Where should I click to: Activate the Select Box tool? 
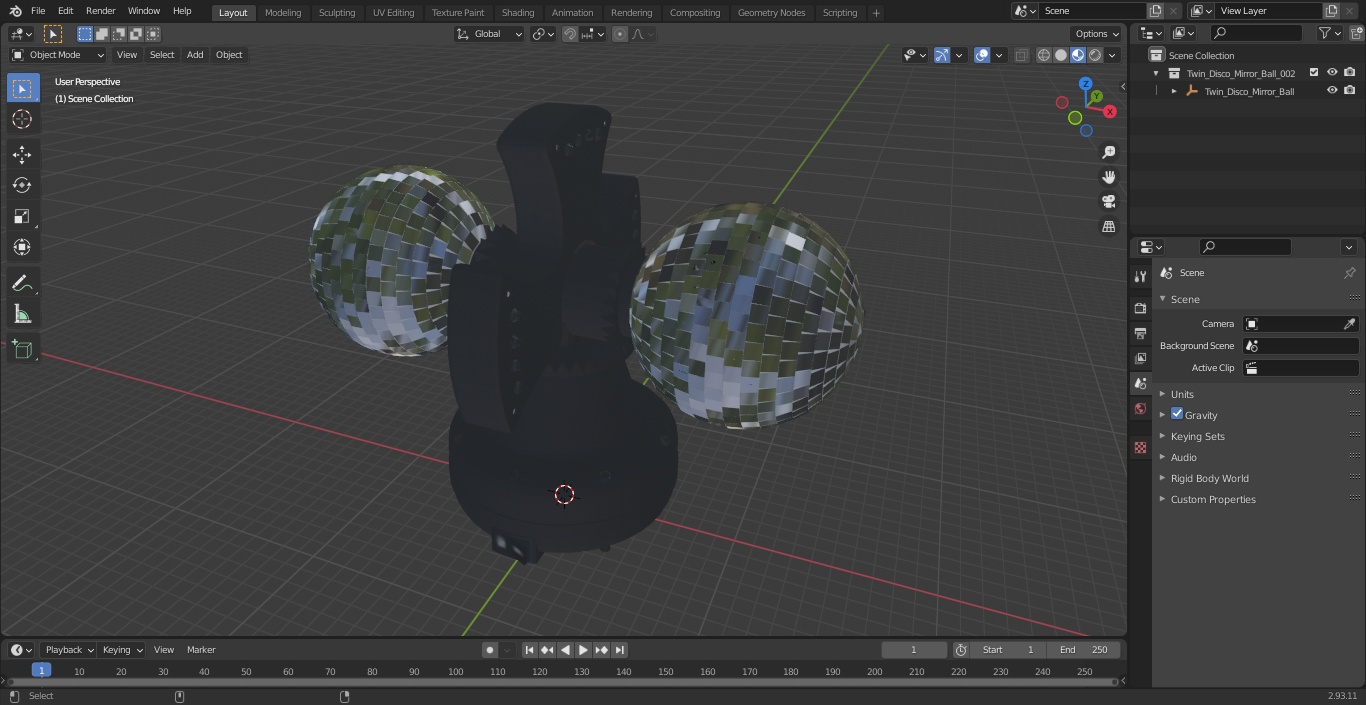pyautogui.click(x=22, y=88)
